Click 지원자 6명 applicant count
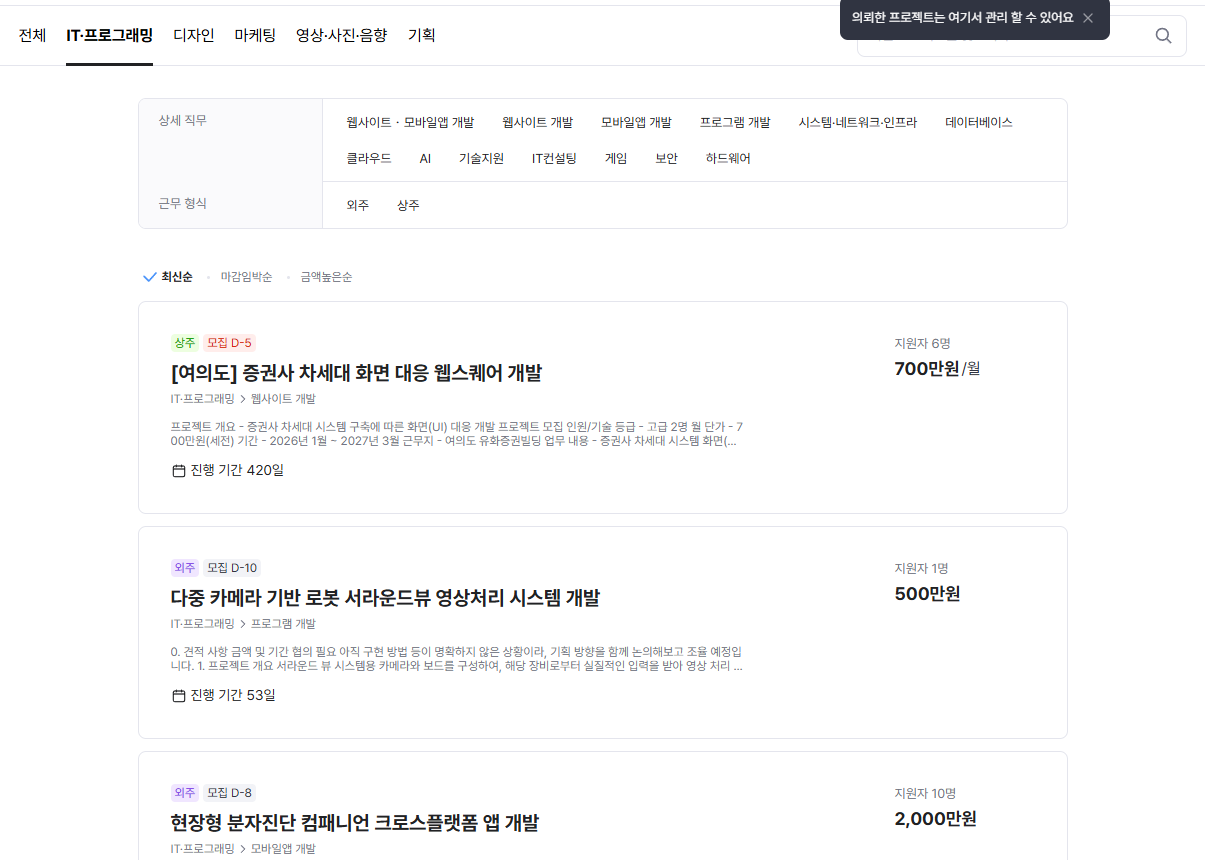 (x=922, y=343)
